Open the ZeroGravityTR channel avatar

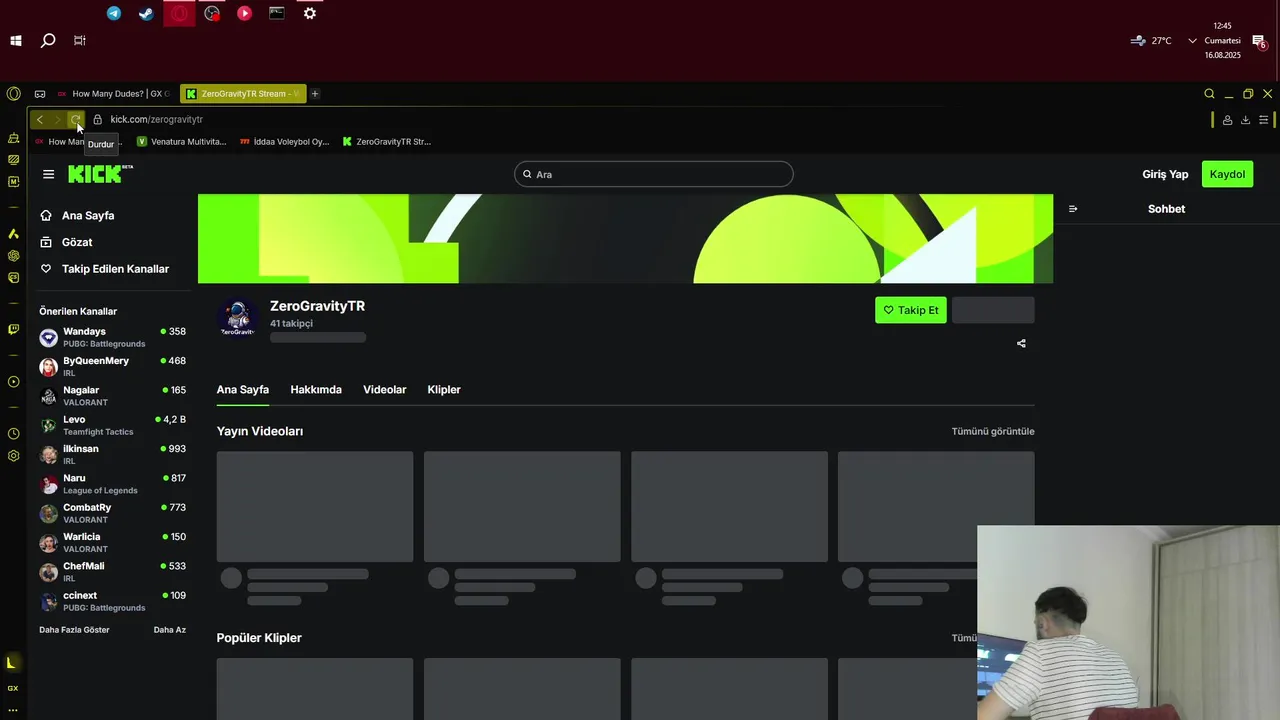[x=238, y=317]
